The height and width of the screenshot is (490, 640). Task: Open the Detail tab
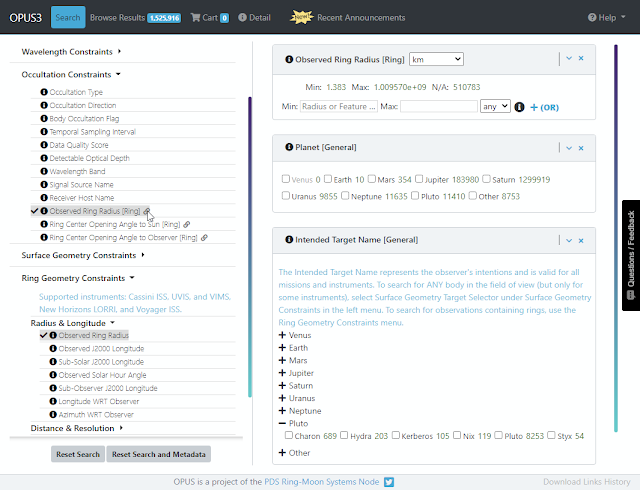254,18
